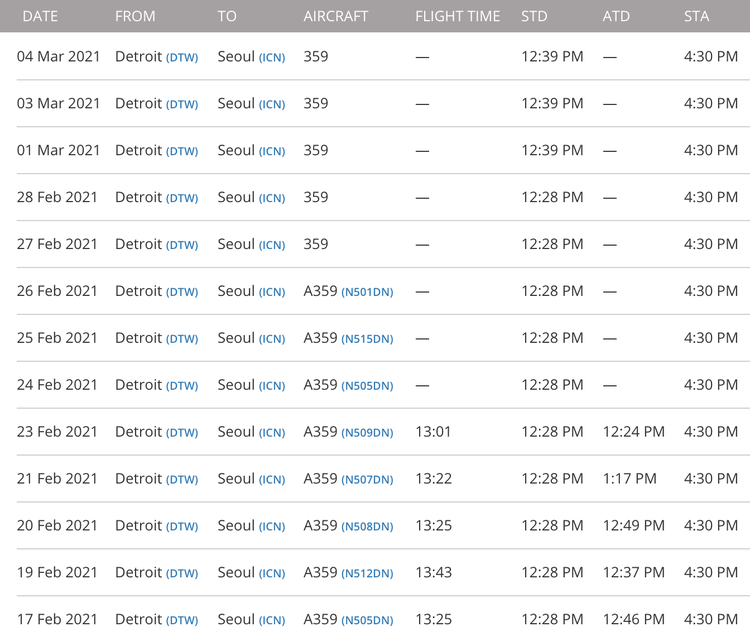Click DTW link in 28 Feb 2021 row
Image resolution: width=750 pixels, height=641 pixels.
(x=182, y=199)
